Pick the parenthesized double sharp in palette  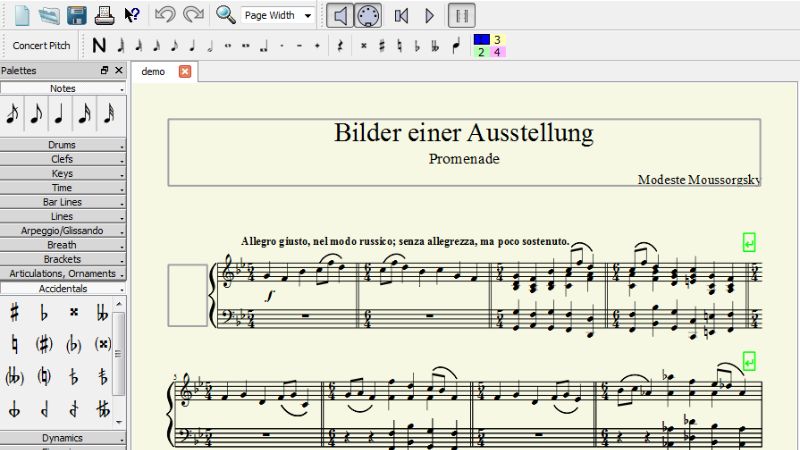(x=103, y=345)
